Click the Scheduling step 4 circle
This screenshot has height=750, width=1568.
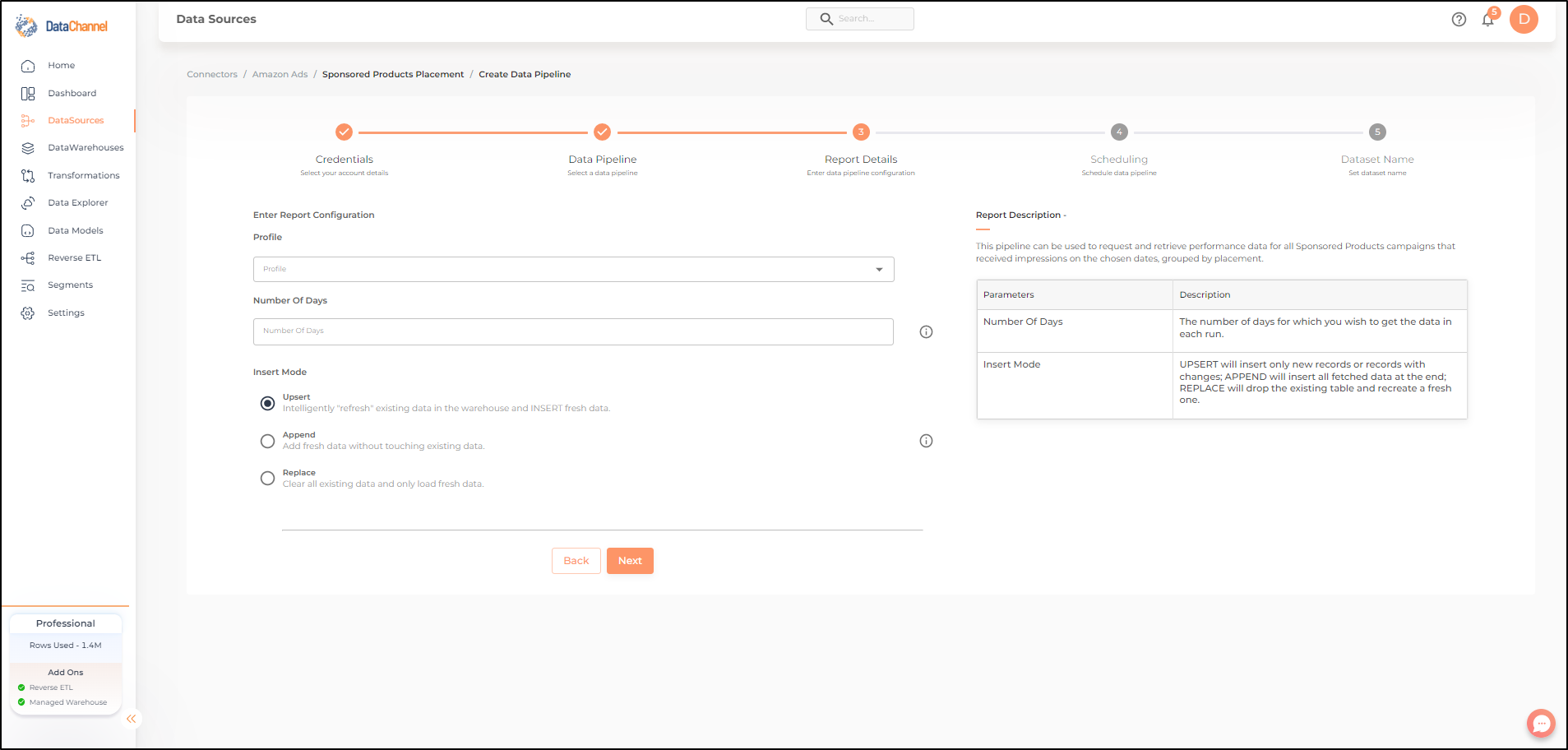pos(1119,132)
